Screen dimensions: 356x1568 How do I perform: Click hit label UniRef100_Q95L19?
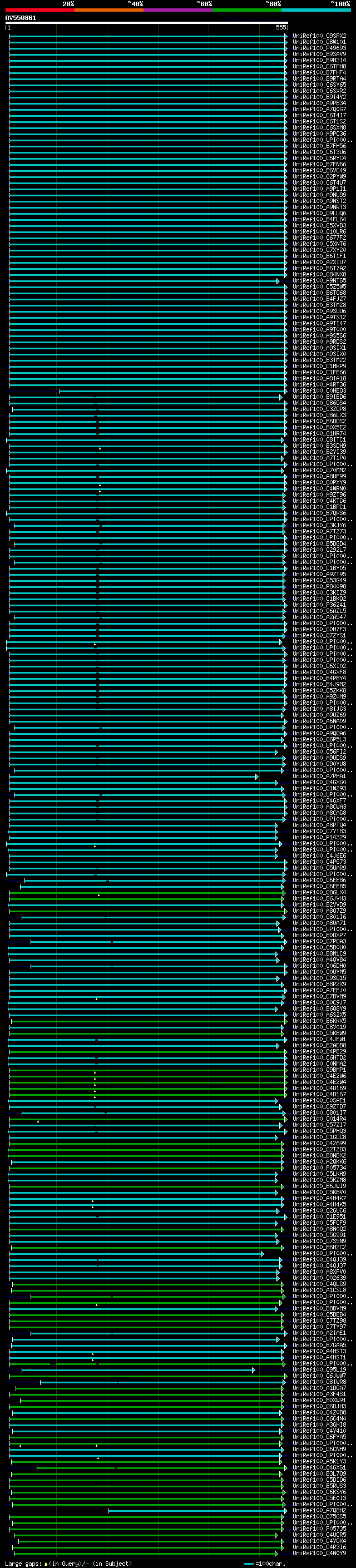[319, 1369]
